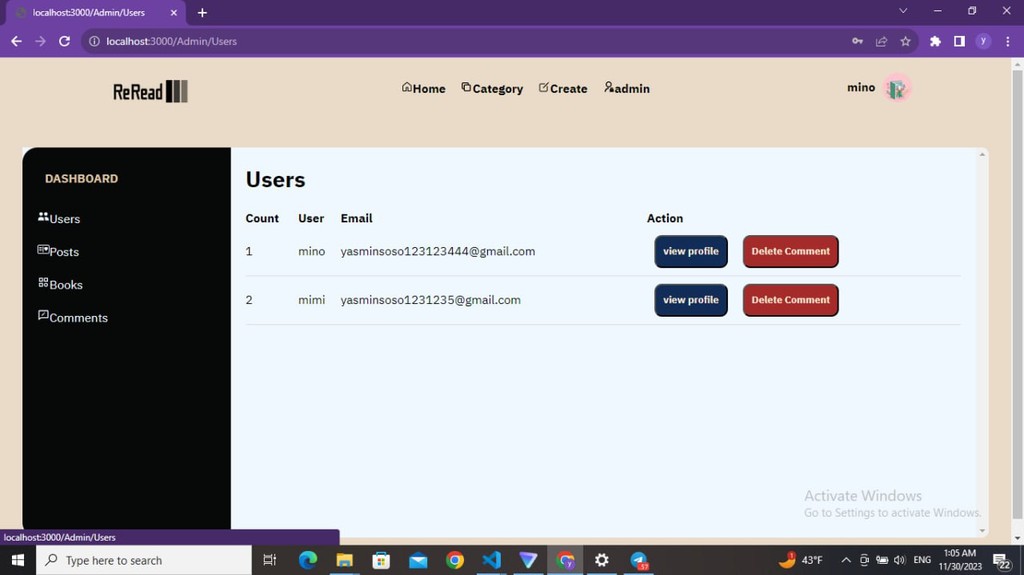
Task: Click the ReRead logo
Action: (x=150, y=91)
